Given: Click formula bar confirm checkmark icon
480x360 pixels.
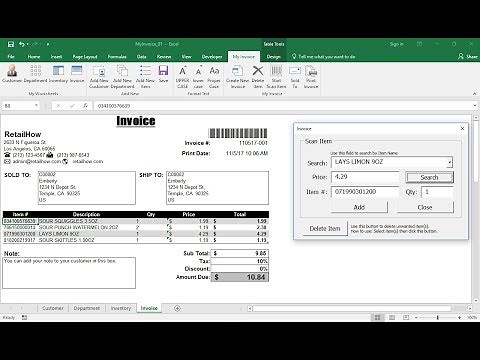Looking at the screenshot, I should (x=72, y=106).
